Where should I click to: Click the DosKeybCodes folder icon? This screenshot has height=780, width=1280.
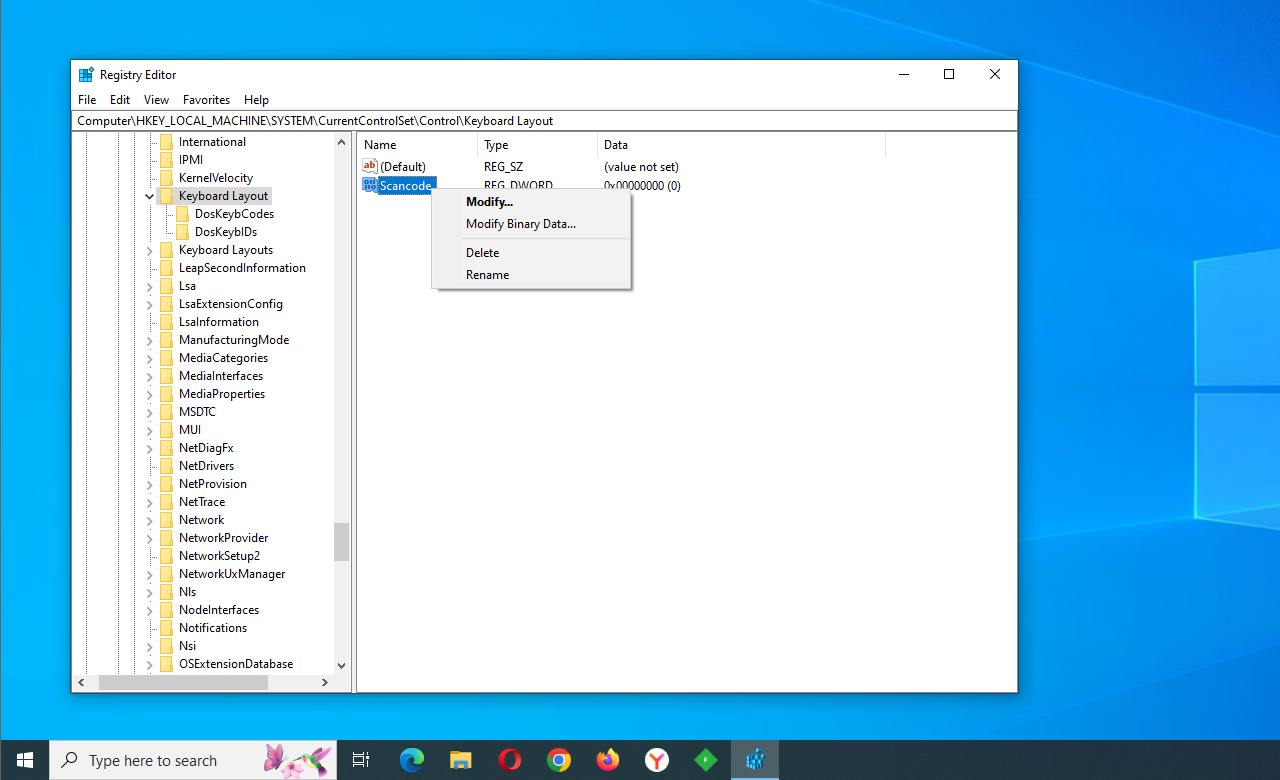coord(183,214)
